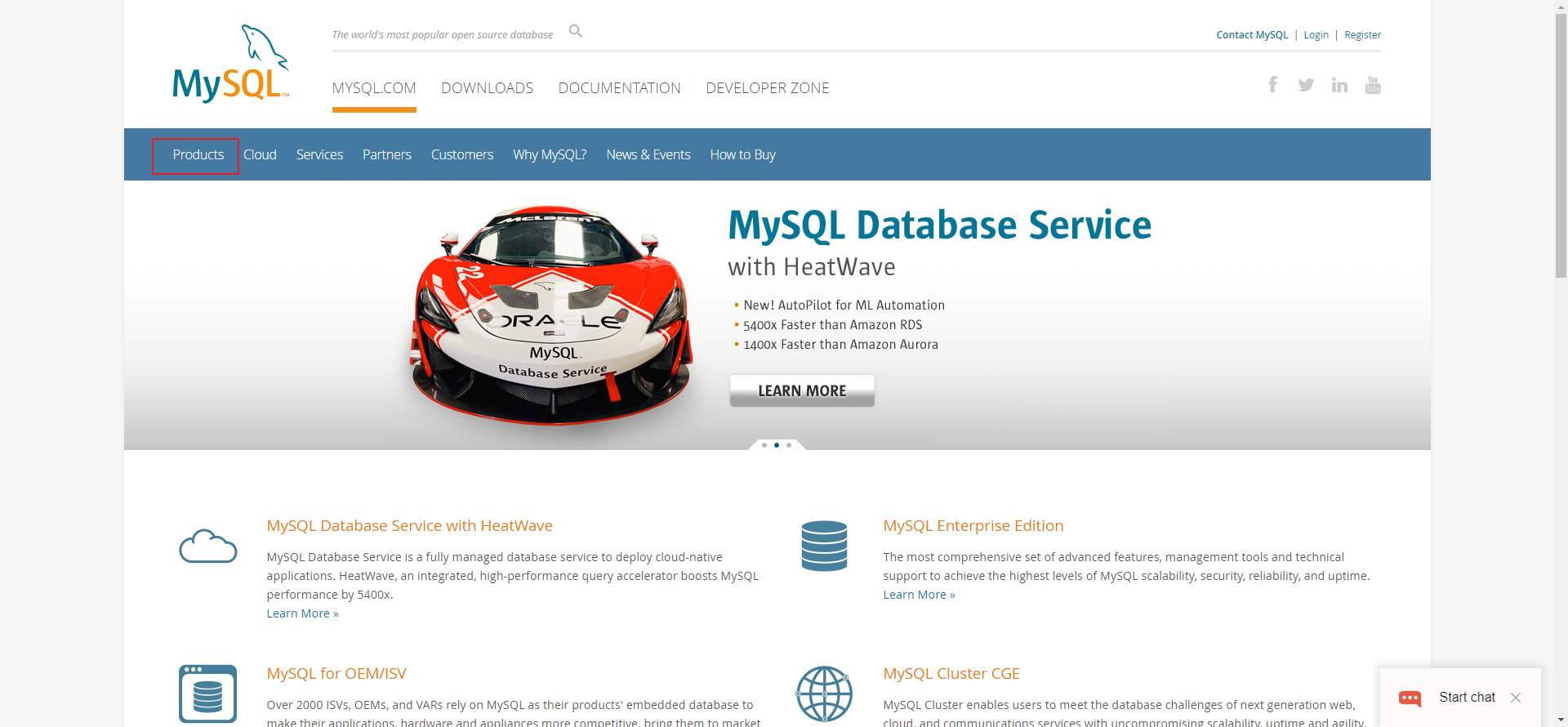Click the MySQL dolphin logo
Screen dimensions: 1568x727
click(x=231, y=64)
